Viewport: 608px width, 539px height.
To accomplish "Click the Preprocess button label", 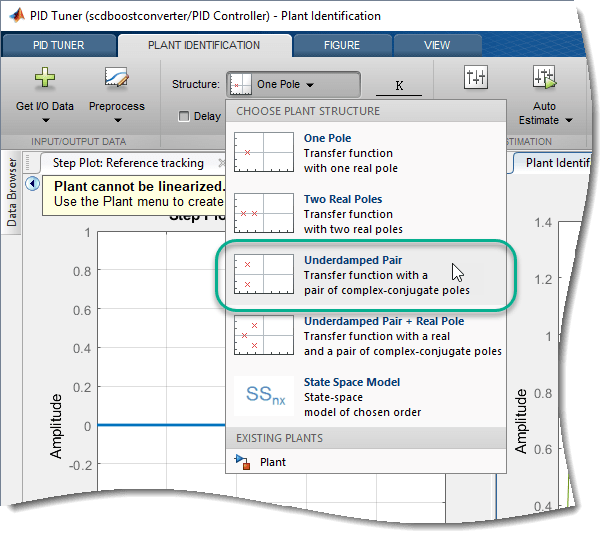I will 117,106.
